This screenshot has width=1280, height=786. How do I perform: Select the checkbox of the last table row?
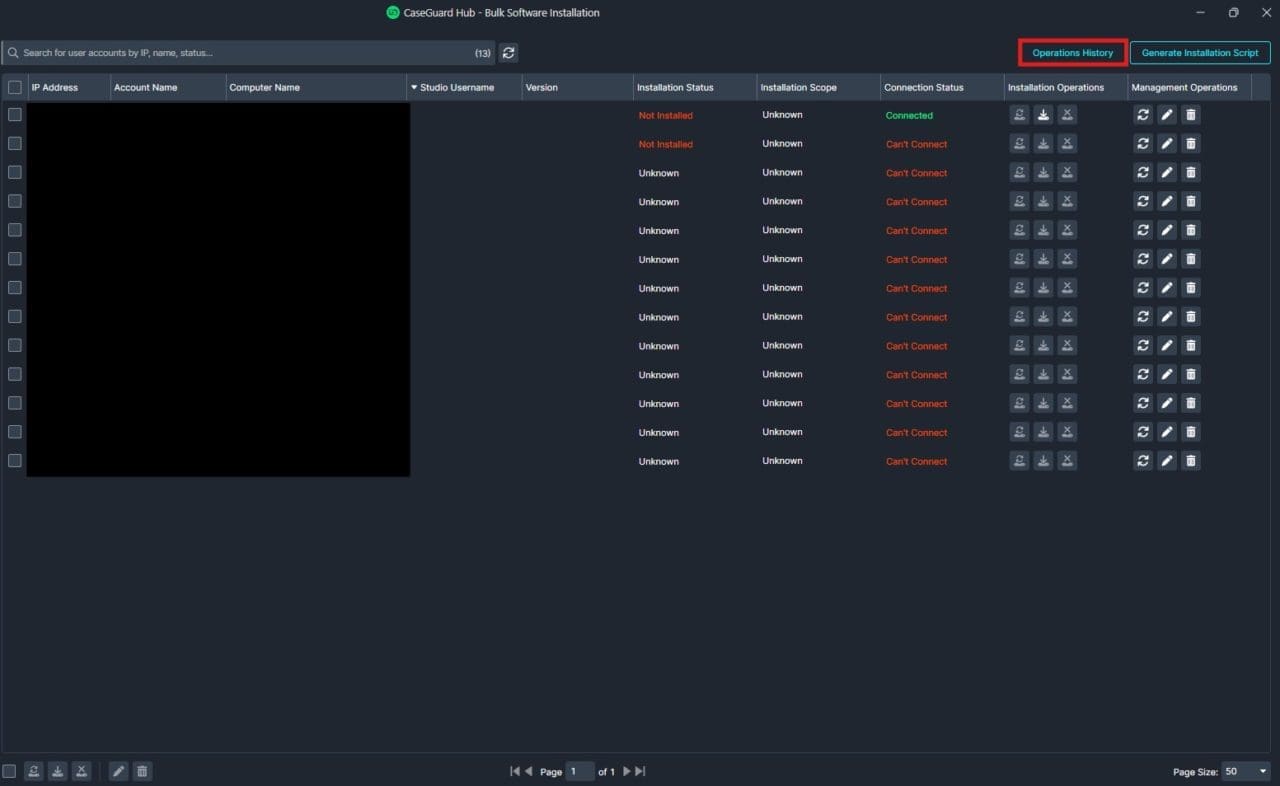point(15,461)
